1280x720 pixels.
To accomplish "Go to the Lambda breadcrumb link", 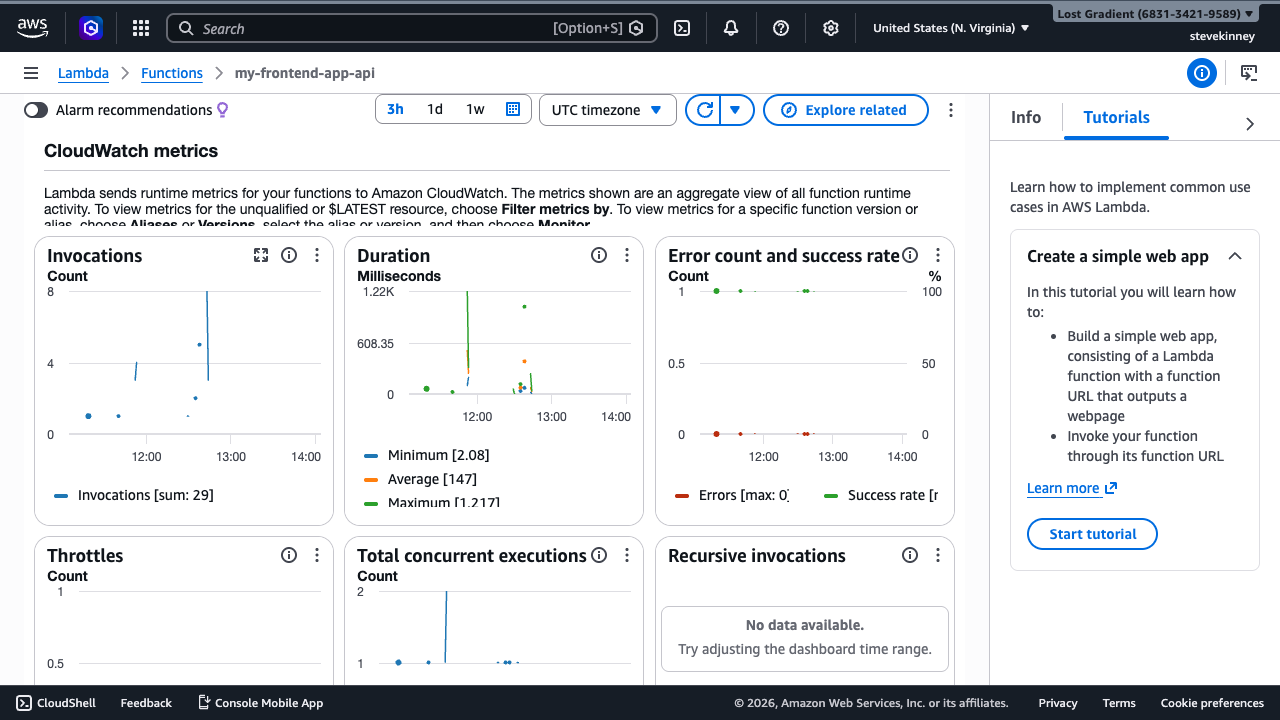I will pyautogui.click(x=83, y=73).
